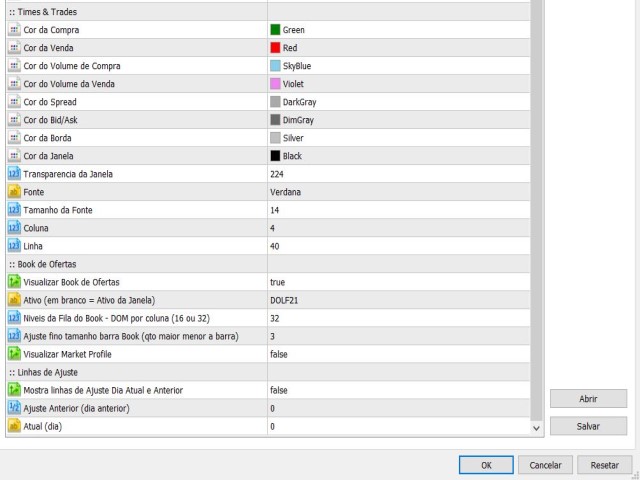Screen dimensions: 640x480
Task: Open the Green color swatch for Cor da Compra
Action: tap(275, 30)
